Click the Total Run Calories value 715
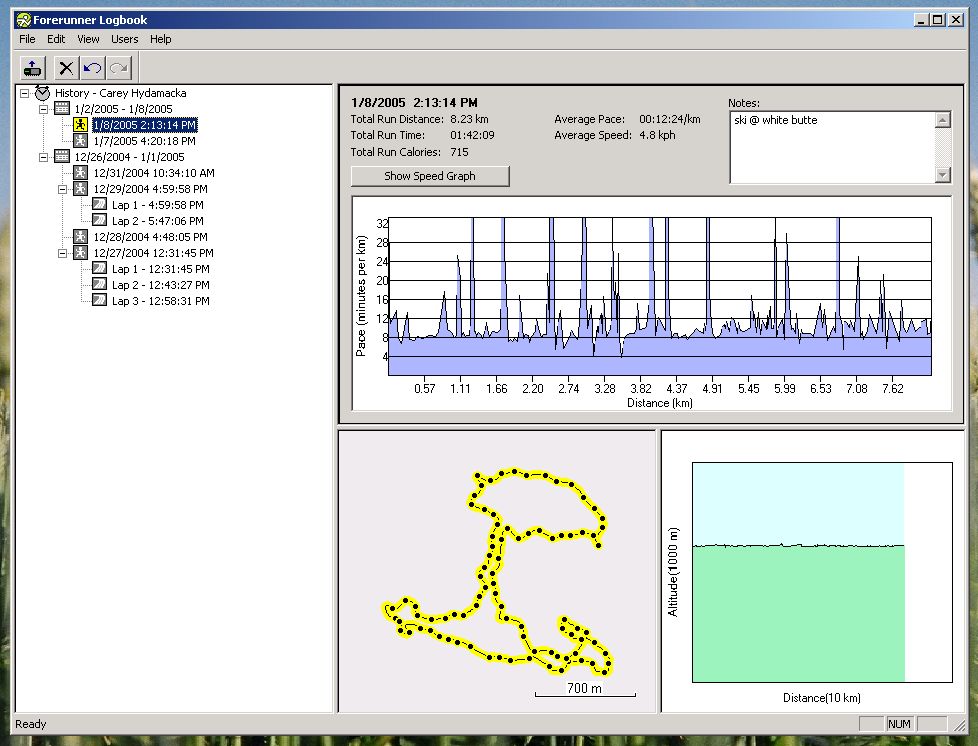Screen dimensions: 978x746 click(459, 152)
